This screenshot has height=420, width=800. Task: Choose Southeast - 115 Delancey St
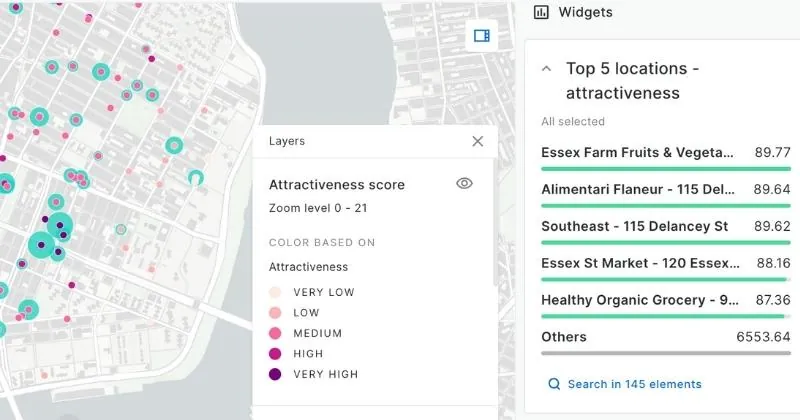pos(637,227)
